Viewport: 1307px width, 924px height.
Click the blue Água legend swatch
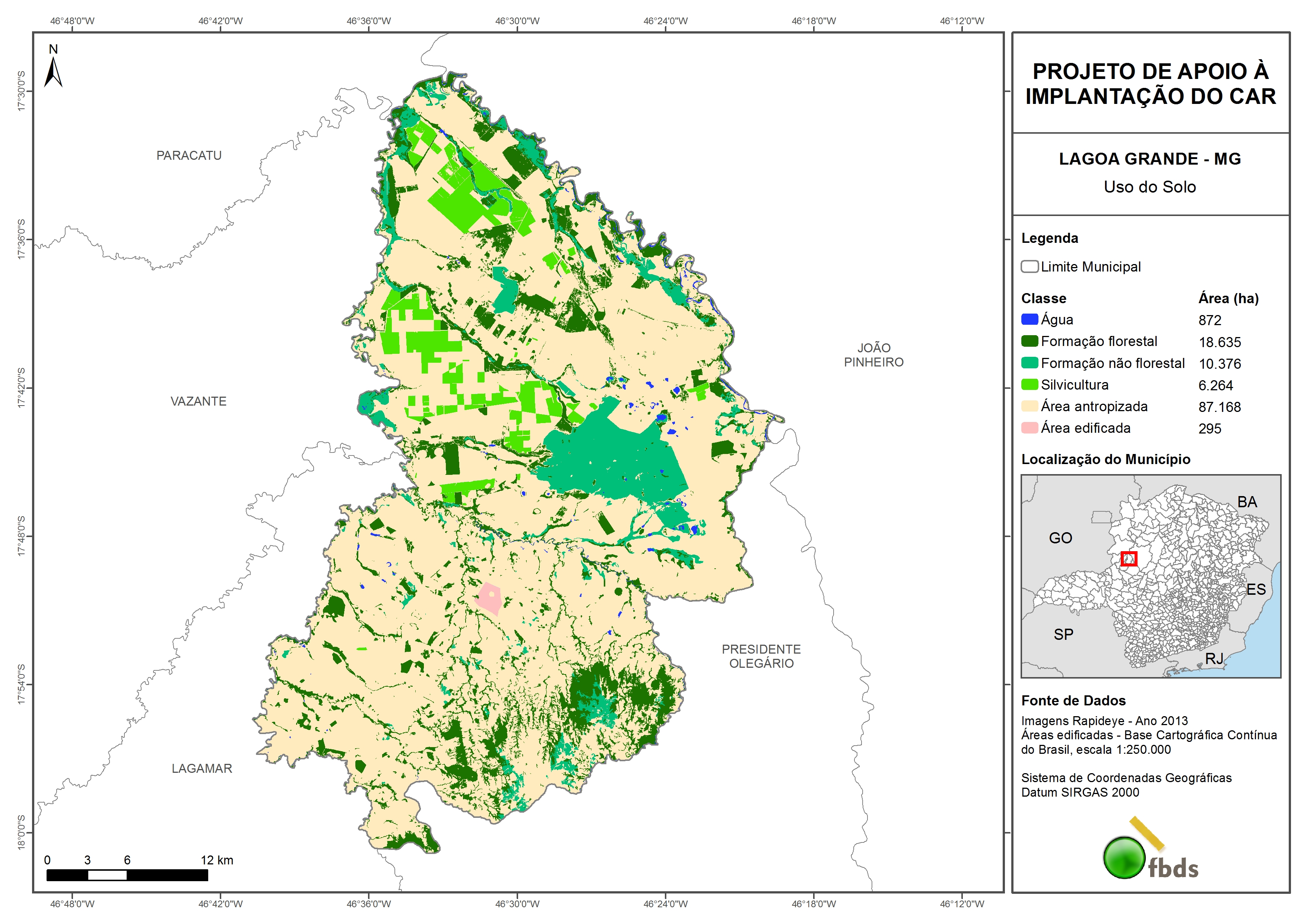[x=1029, y=320]
